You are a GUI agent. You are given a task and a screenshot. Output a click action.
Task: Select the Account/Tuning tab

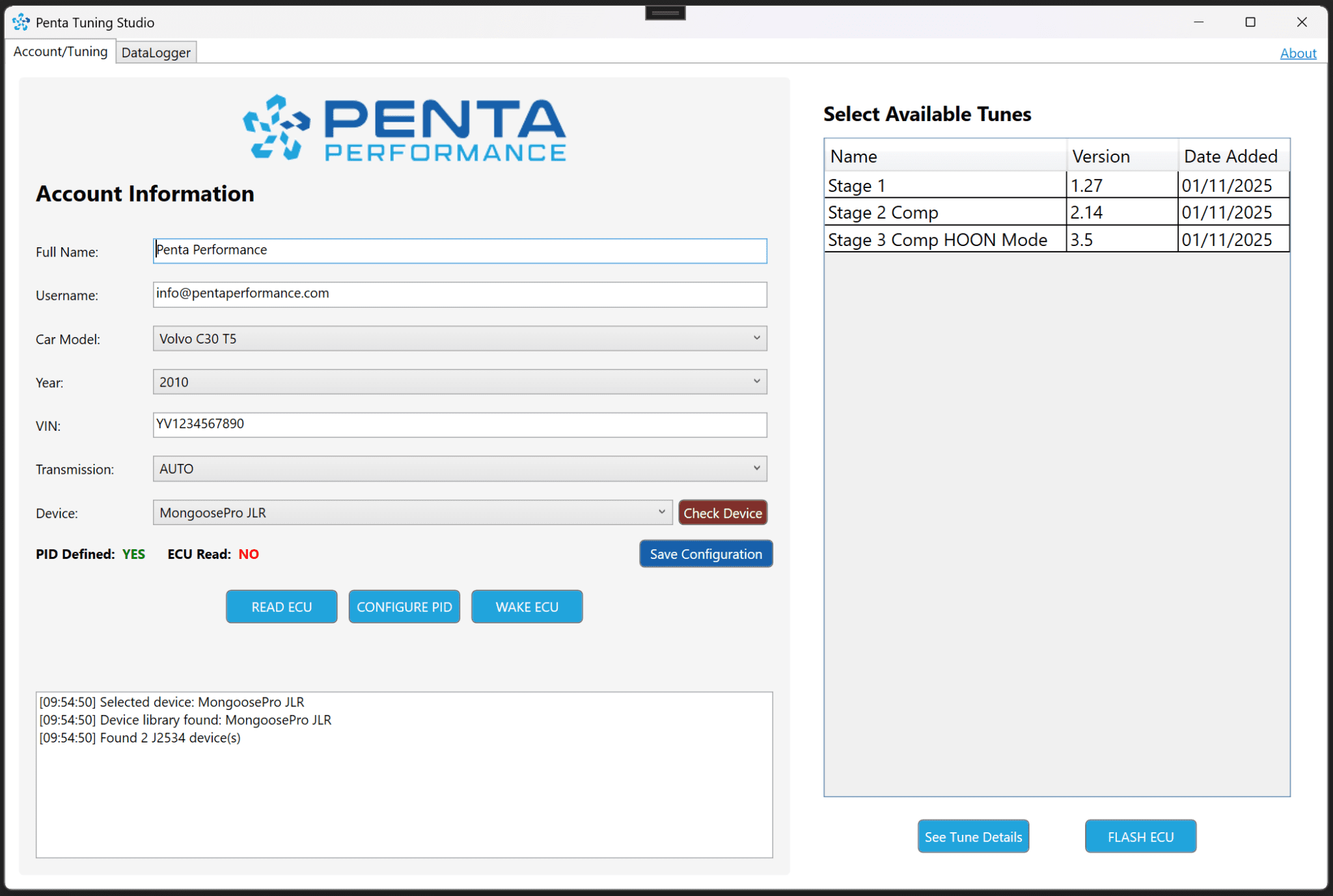pos(60,51)
